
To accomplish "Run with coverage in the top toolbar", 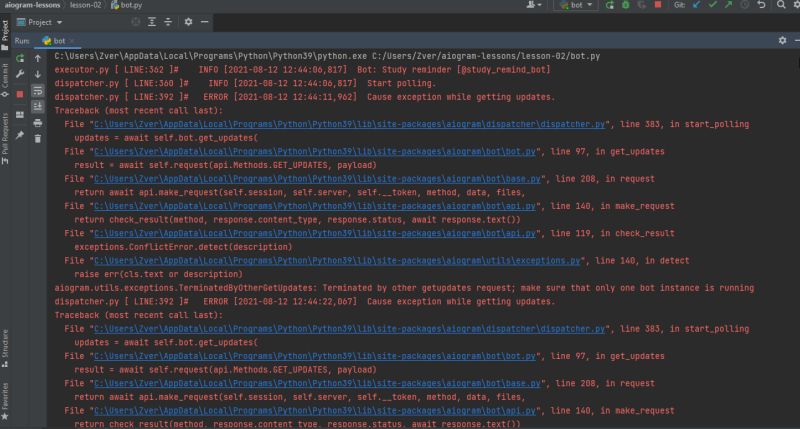I will (642, 5).
